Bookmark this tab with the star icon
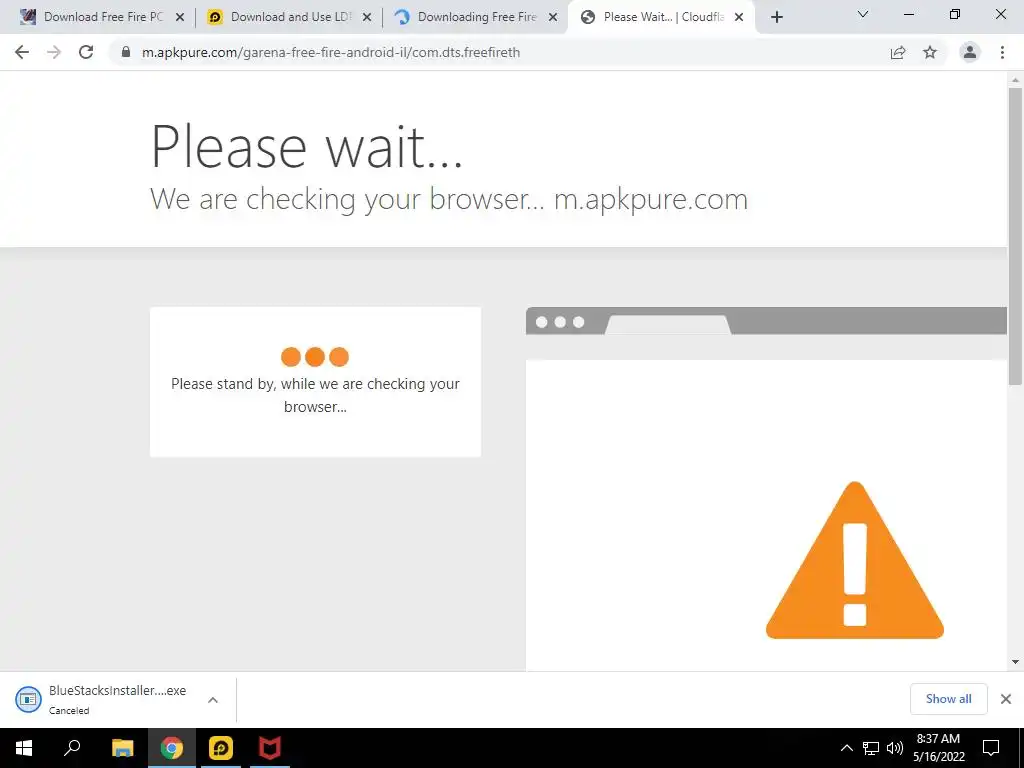Screen dimensions: 1024x768 pos(930,52)
